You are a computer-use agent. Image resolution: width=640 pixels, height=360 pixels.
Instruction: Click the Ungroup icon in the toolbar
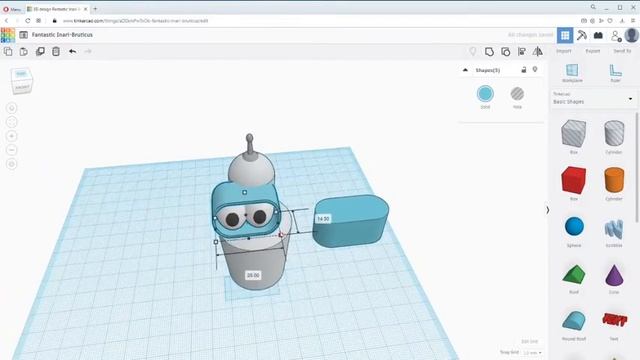pos(505,51)
